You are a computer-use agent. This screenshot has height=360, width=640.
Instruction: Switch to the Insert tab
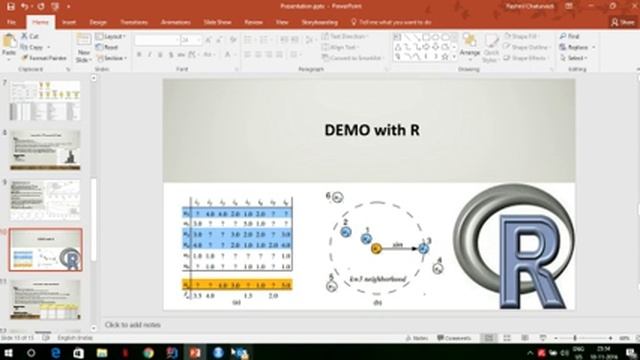[x=69, y=22]
